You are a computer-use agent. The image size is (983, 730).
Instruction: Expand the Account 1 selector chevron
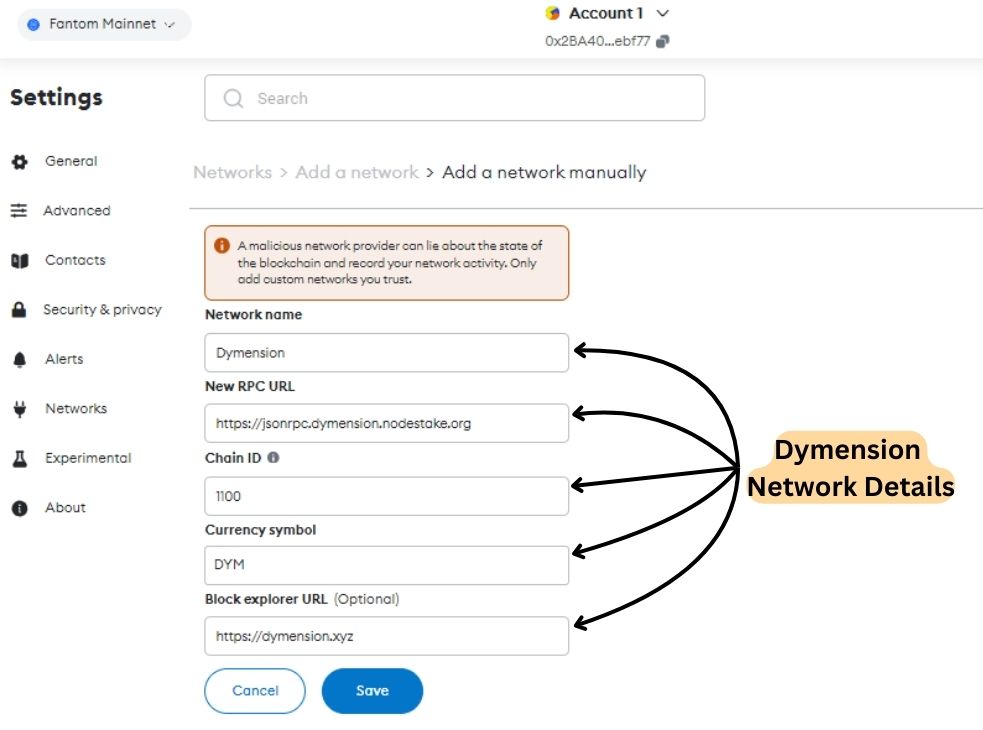(x=663, y=13)
